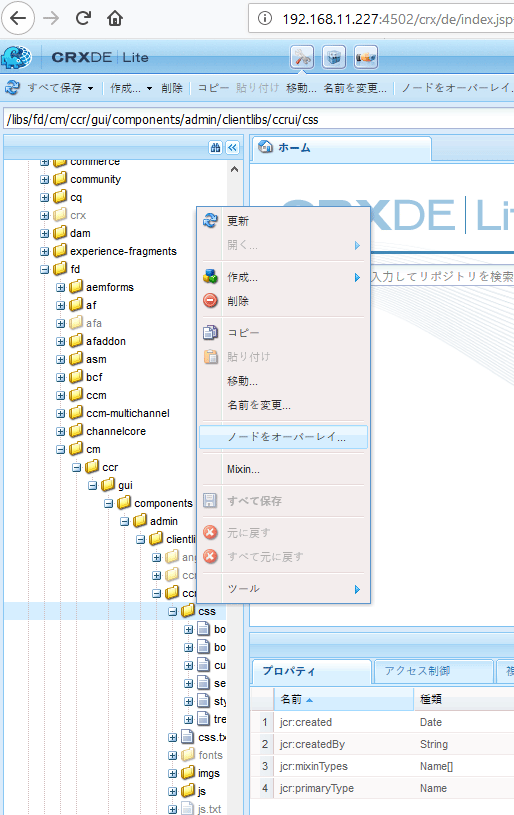The width and height of the screenshot is (514, 815).
Task: Select jcr:createdBy property row
Action: pyautogui.click(x=383, y=744)
